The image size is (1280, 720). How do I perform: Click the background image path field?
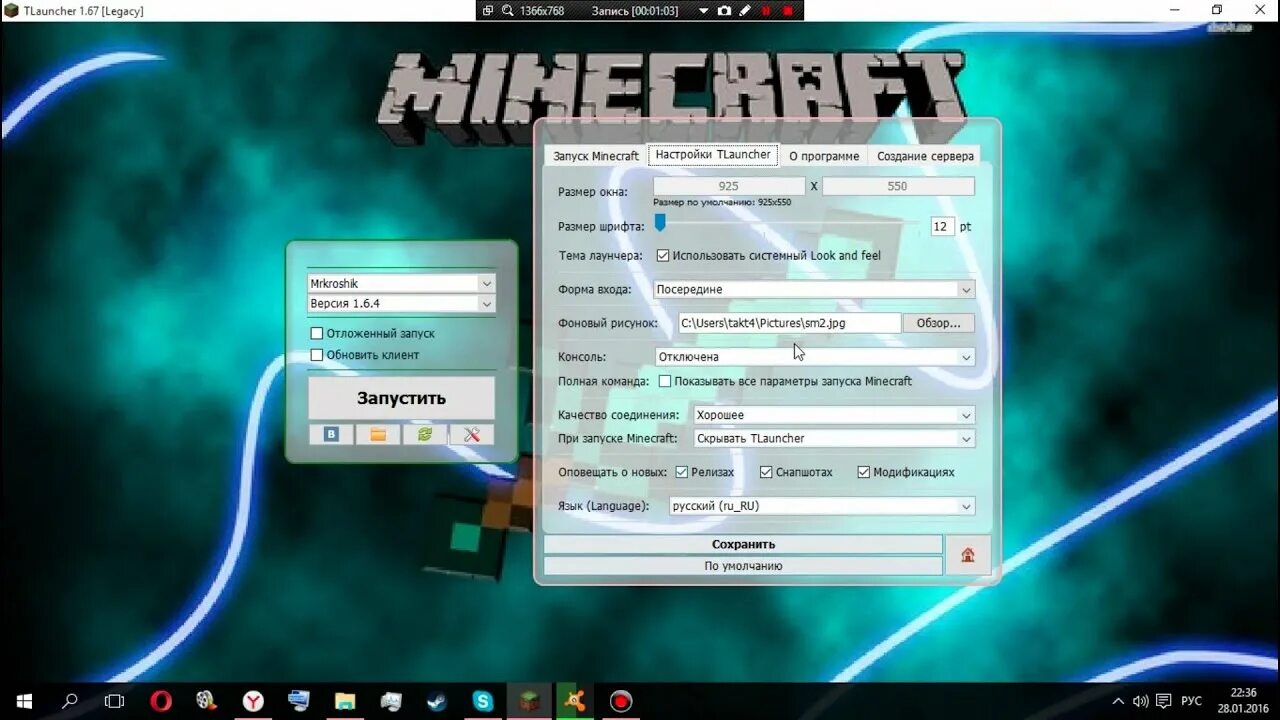pyautogui.click(x=790, y=323)
